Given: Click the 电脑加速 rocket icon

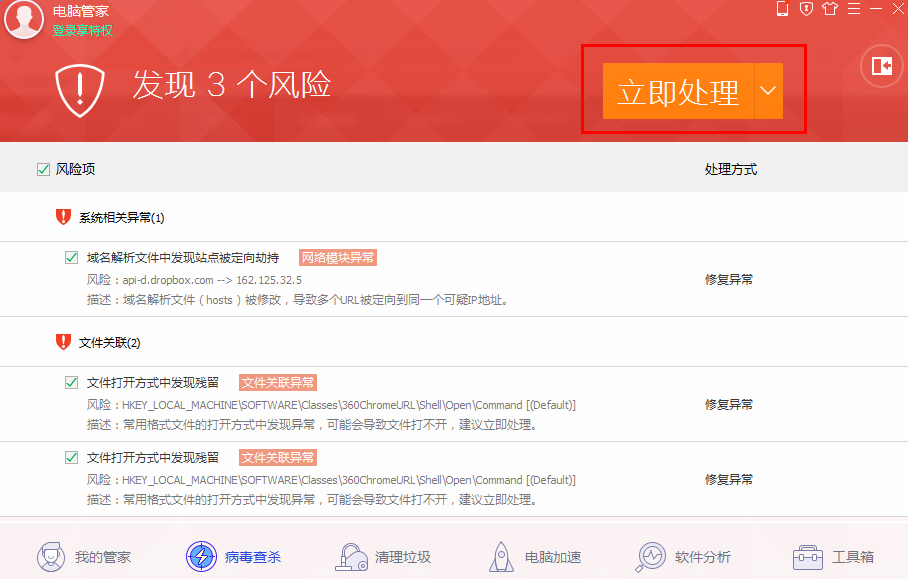Looking at the screenshot, I should pos(501,557).
